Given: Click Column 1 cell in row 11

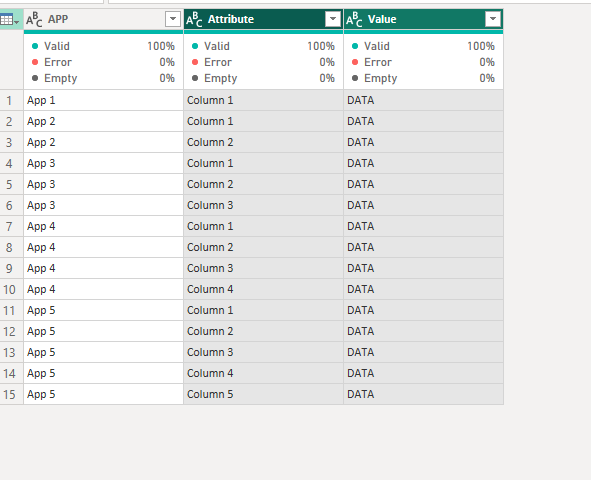Looking at the screenshot, I should [x=263, y=310].
